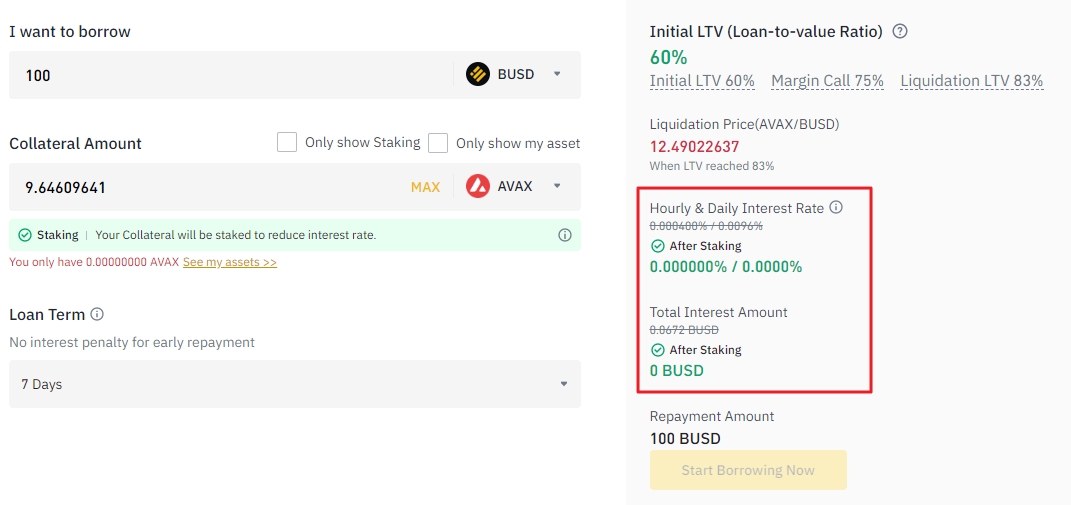Click the green Staking check icon

(x=25, y=235)
